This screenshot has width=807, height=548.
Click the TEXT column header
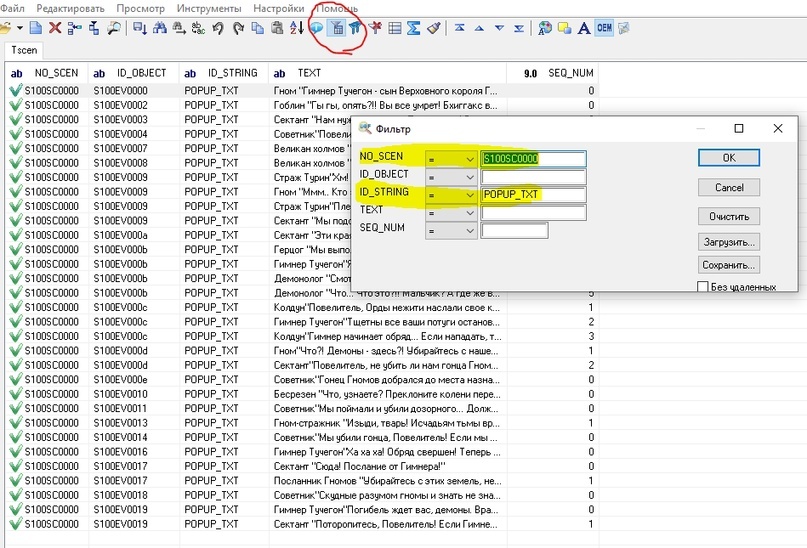pyautogui.click(x=309, y=73)
